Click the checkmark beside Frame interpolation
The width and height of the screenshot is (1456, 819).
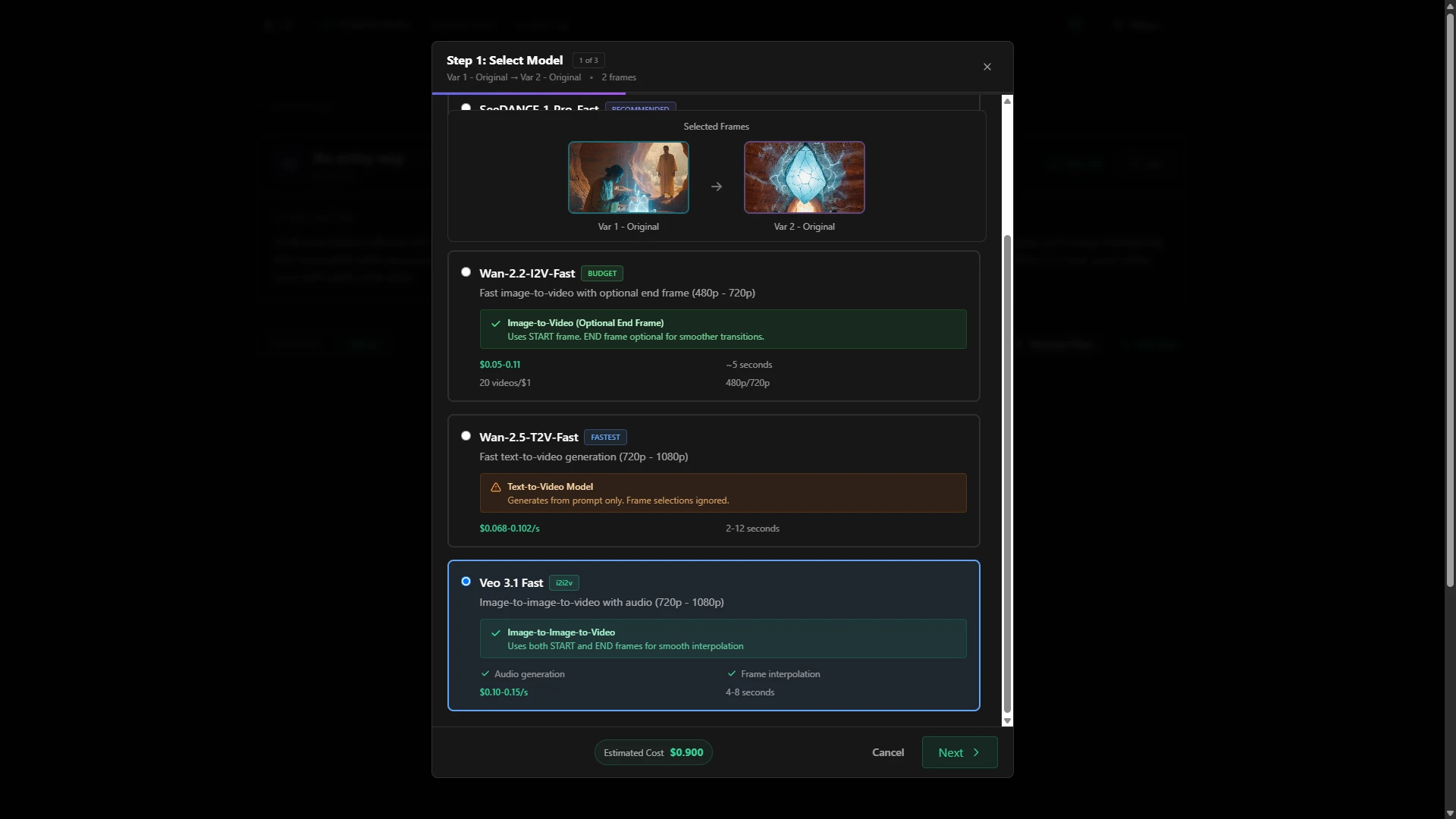(733, 673)
